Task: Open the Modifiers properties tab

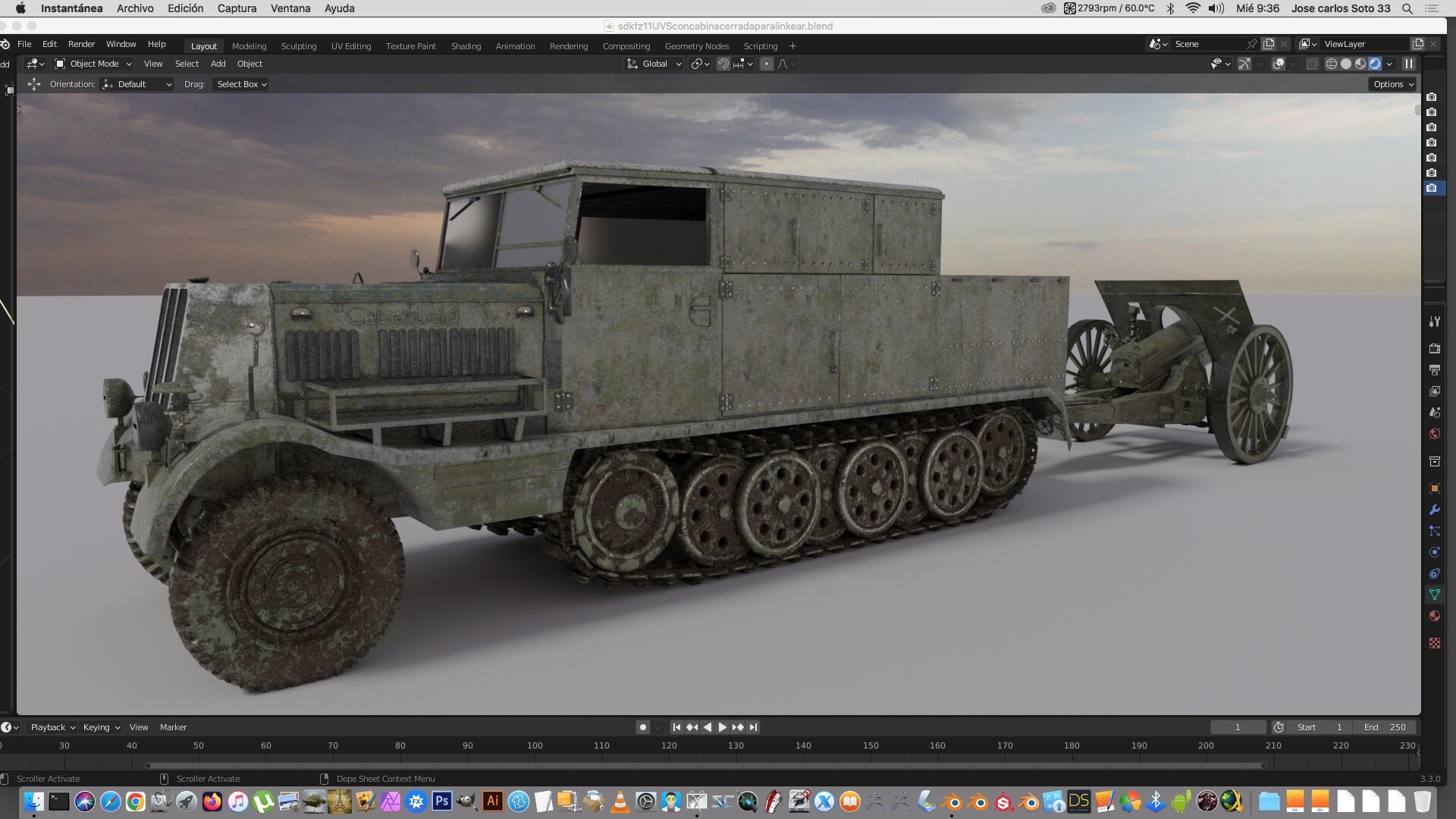Action: click(1434, 510)
